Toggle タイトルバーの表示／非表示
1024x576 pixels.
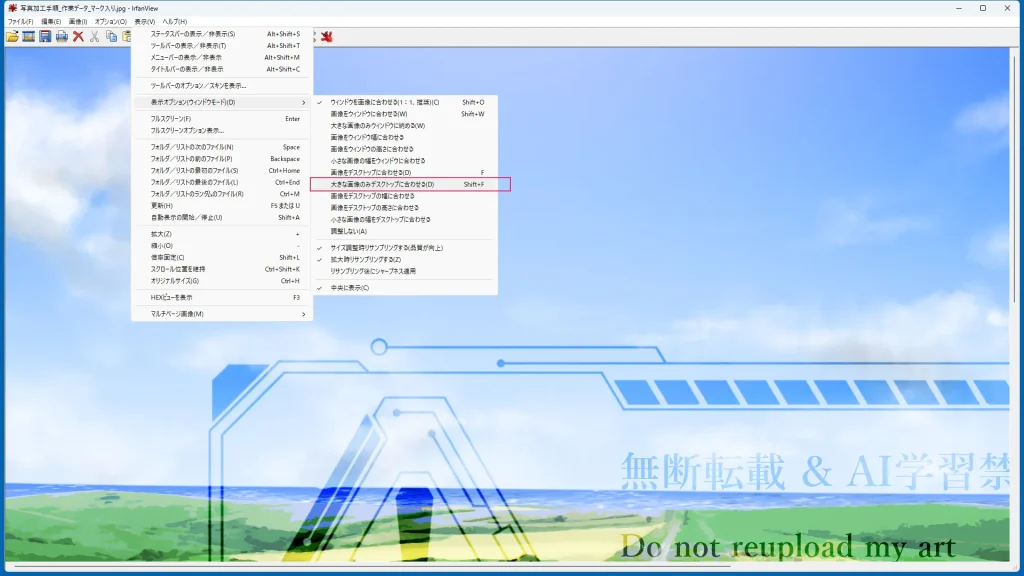pyautogui.click(x=222, y=69)
